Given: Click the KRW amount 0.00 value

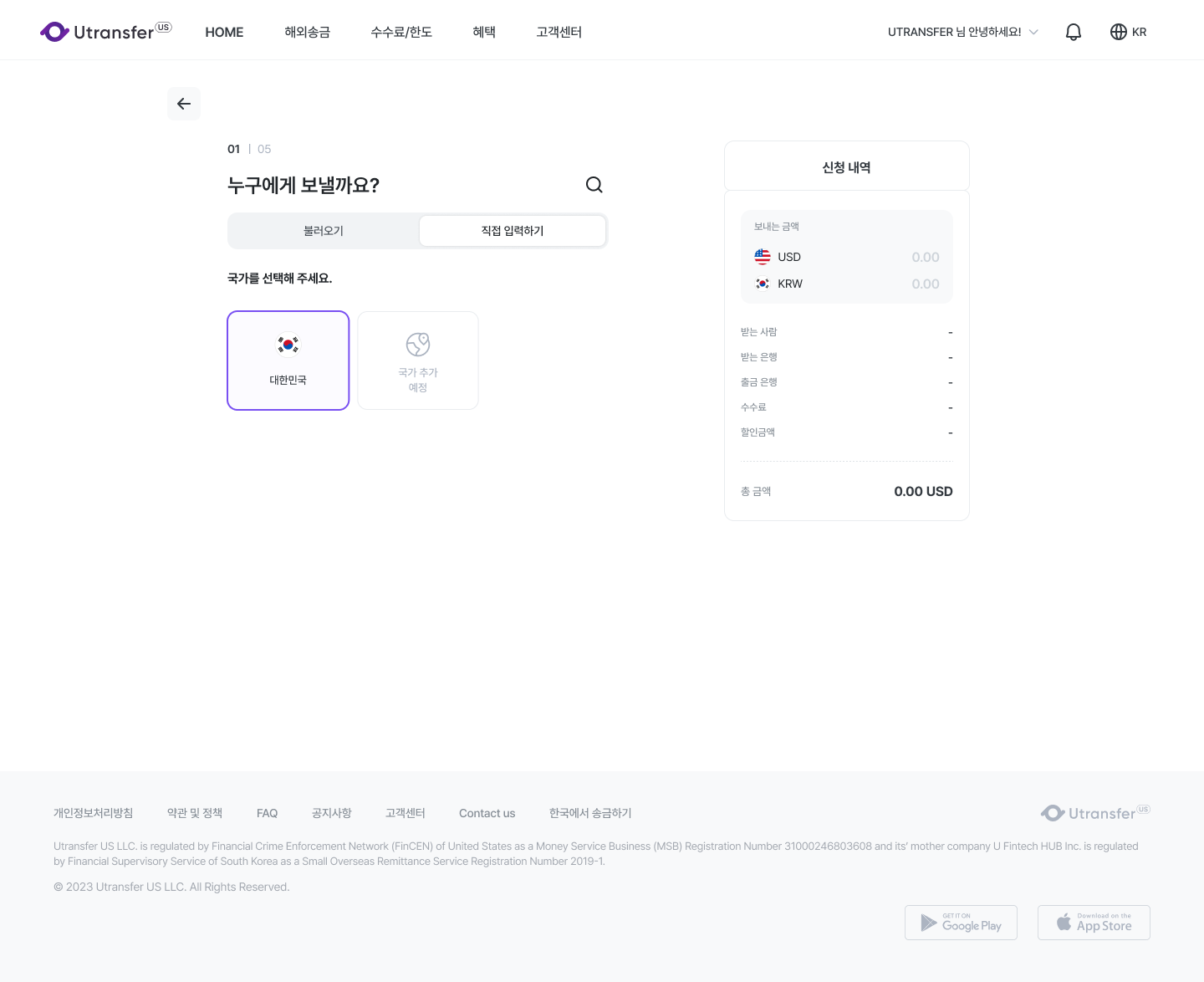Looking at the screenshot, I should click(x=926, y=284).
